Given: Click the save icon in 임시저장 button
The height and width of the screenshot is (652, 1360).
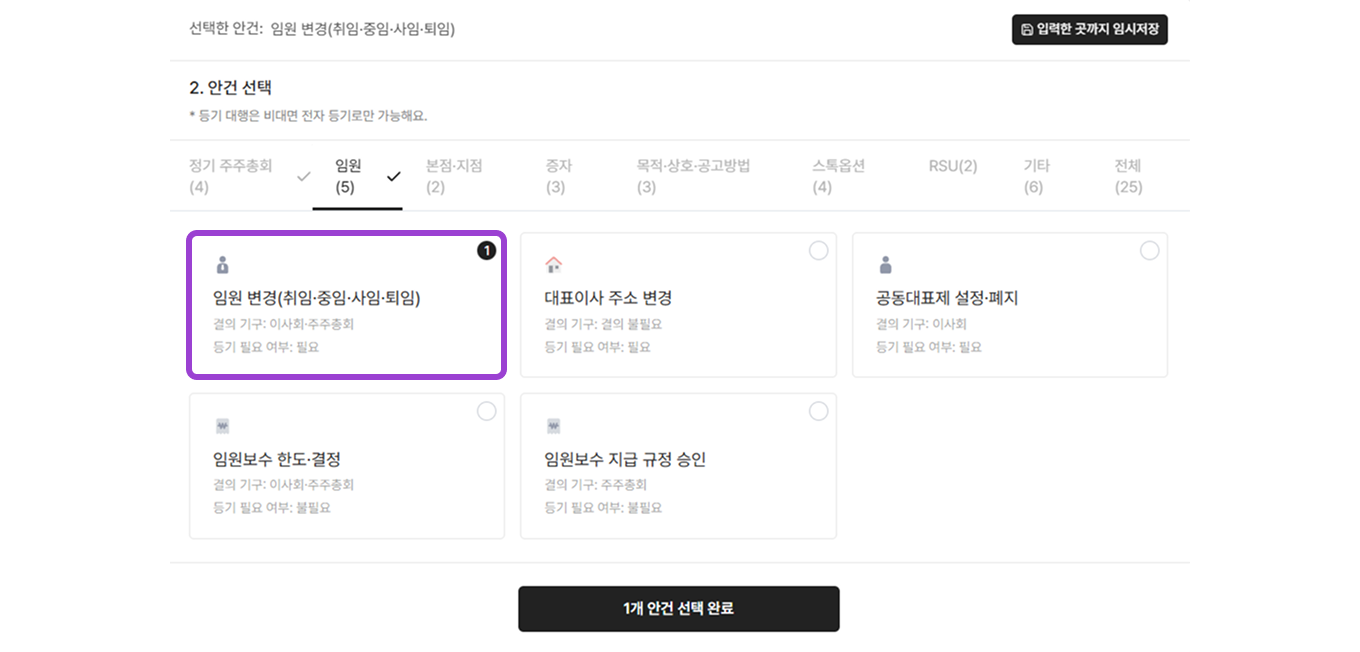Looking at the screenshot, I should [x=1027, y=30].
